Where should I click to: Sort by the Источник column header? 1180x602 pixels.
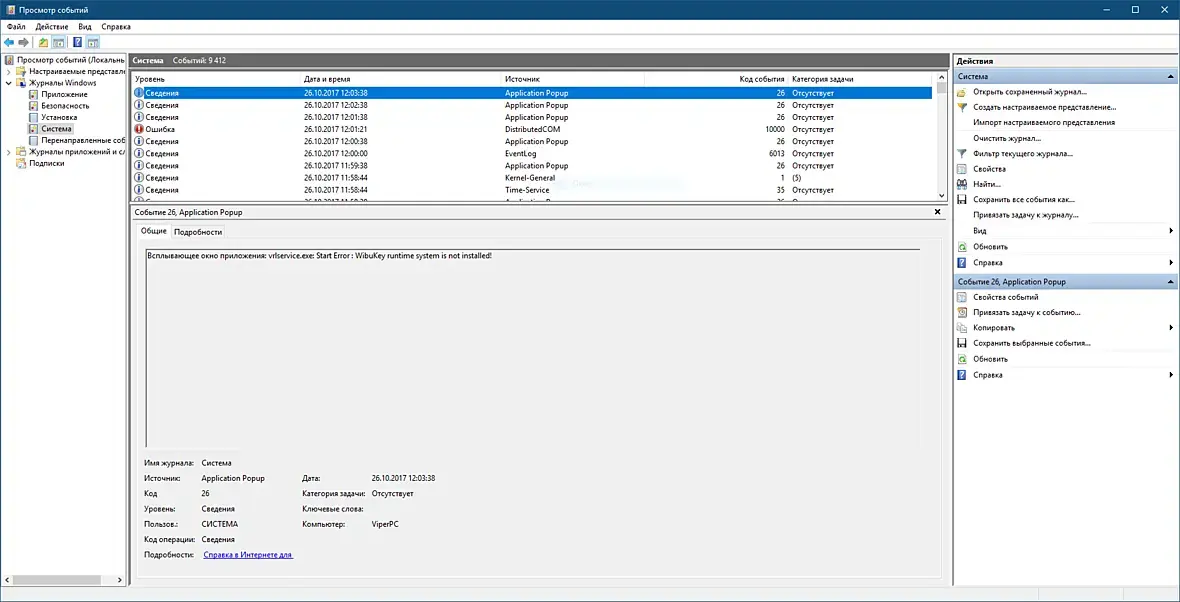click(x=573, y=79)
